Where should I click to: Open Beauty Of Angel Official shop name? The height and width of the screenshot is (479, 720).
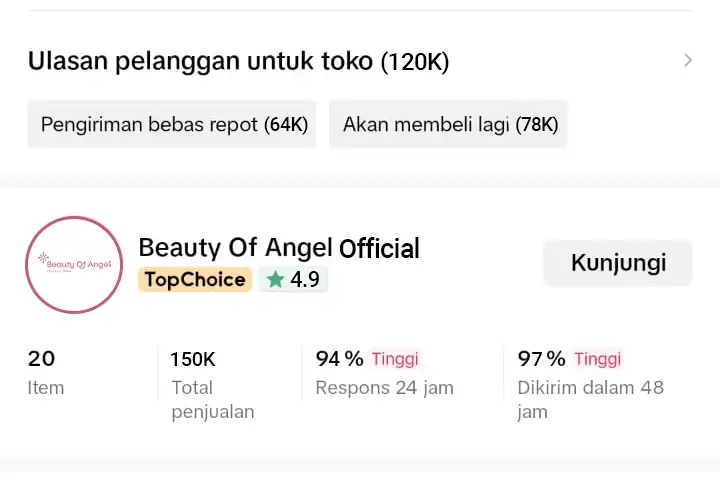coord(279,247)
